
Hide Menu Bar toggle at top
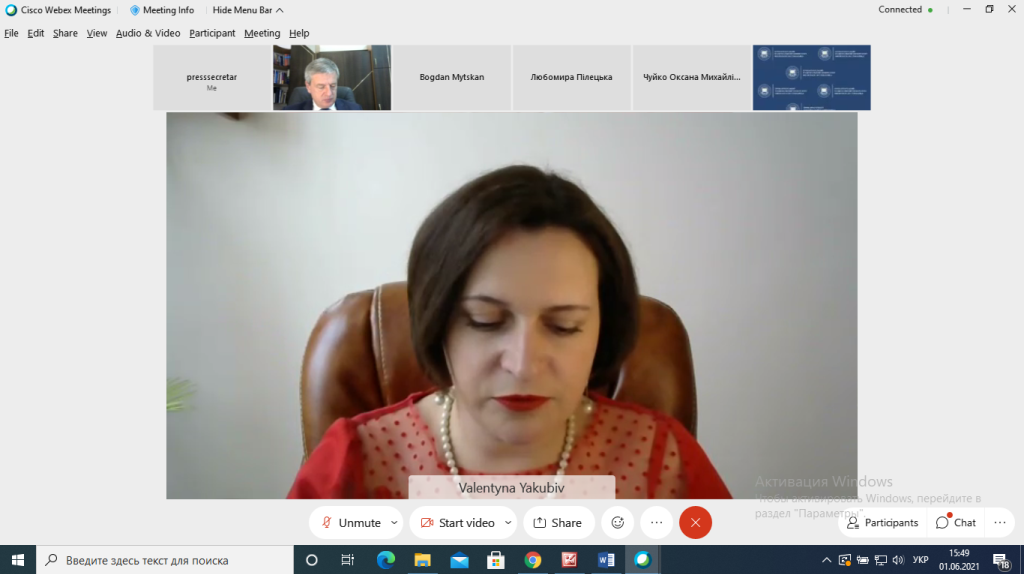[247, 10]
